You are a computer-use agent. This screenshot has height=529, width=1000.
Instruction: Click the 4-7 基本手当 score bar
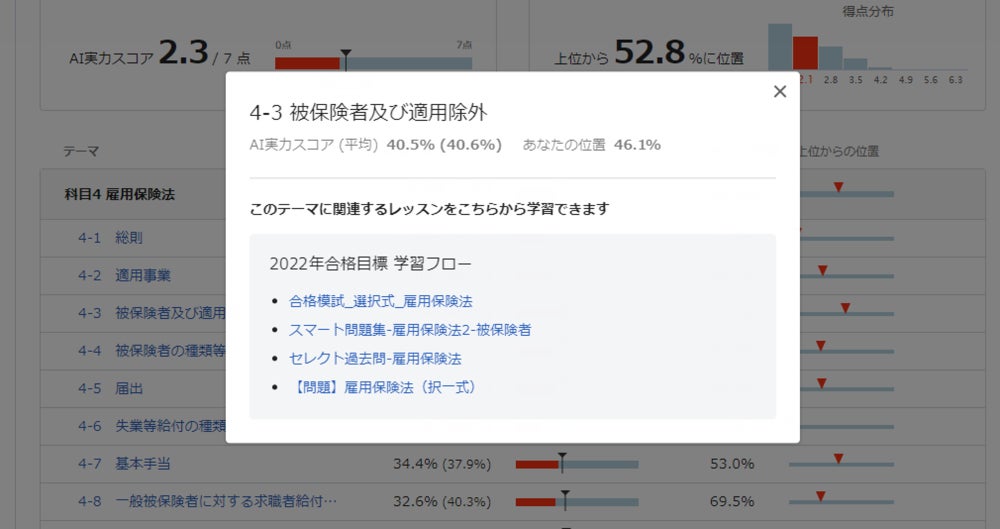[x=576, y=464]
